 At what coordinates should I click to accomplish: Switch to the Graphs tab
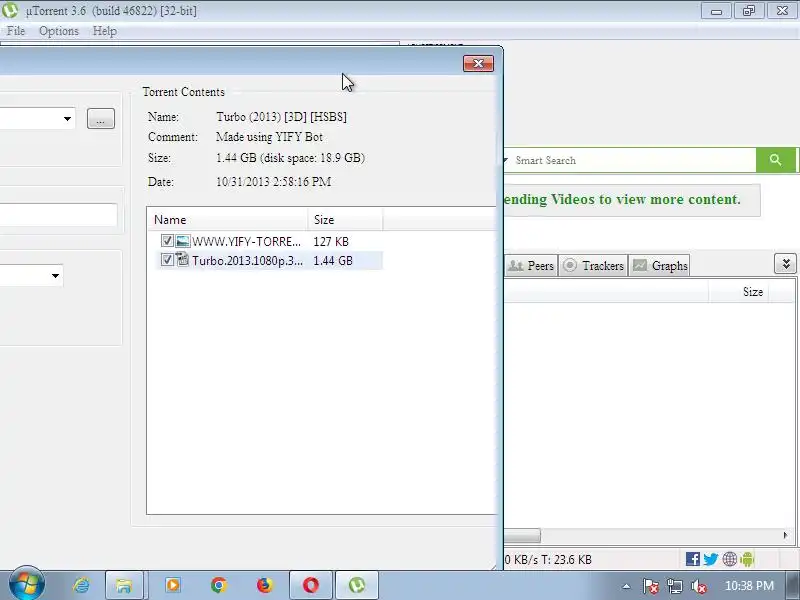click(x=660, y=265)
